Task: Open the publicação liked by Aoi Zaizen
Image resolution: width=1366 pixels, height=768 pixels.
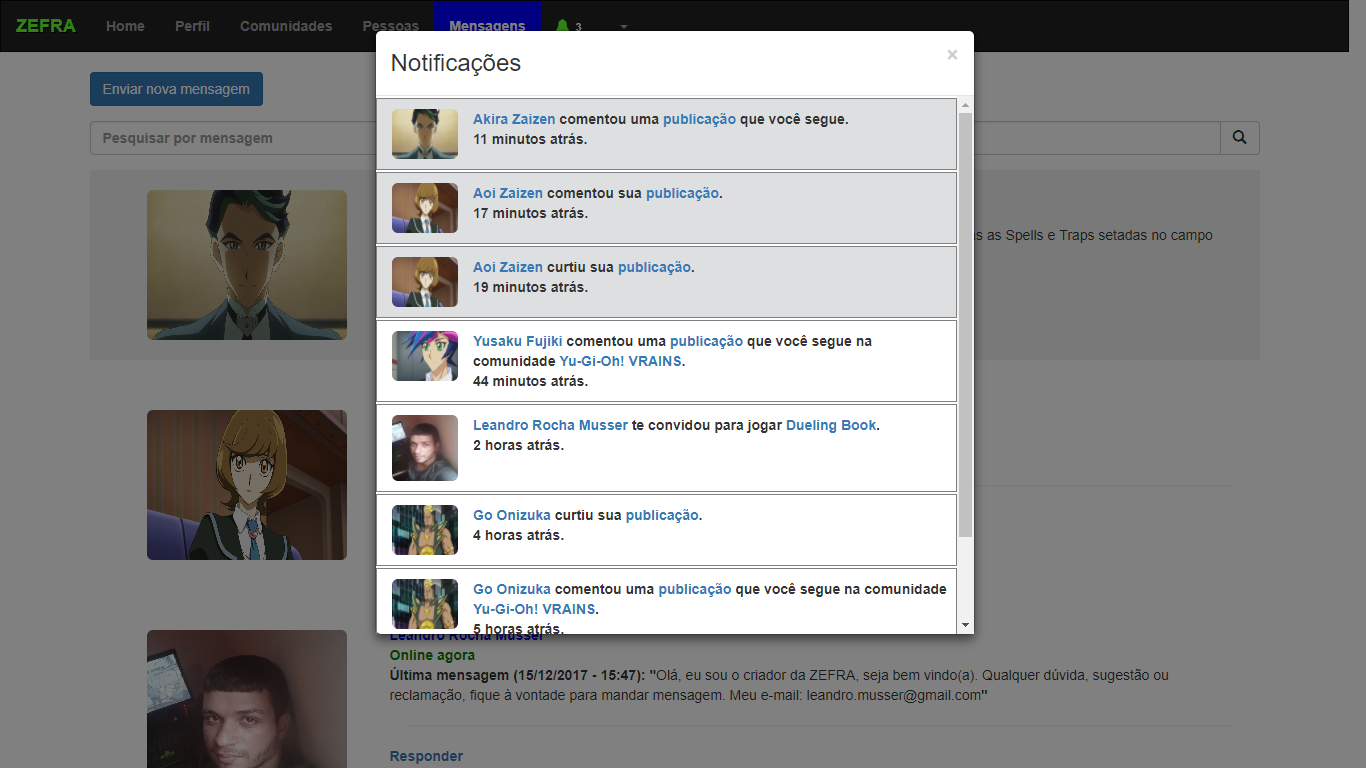Action: point(653,267)
